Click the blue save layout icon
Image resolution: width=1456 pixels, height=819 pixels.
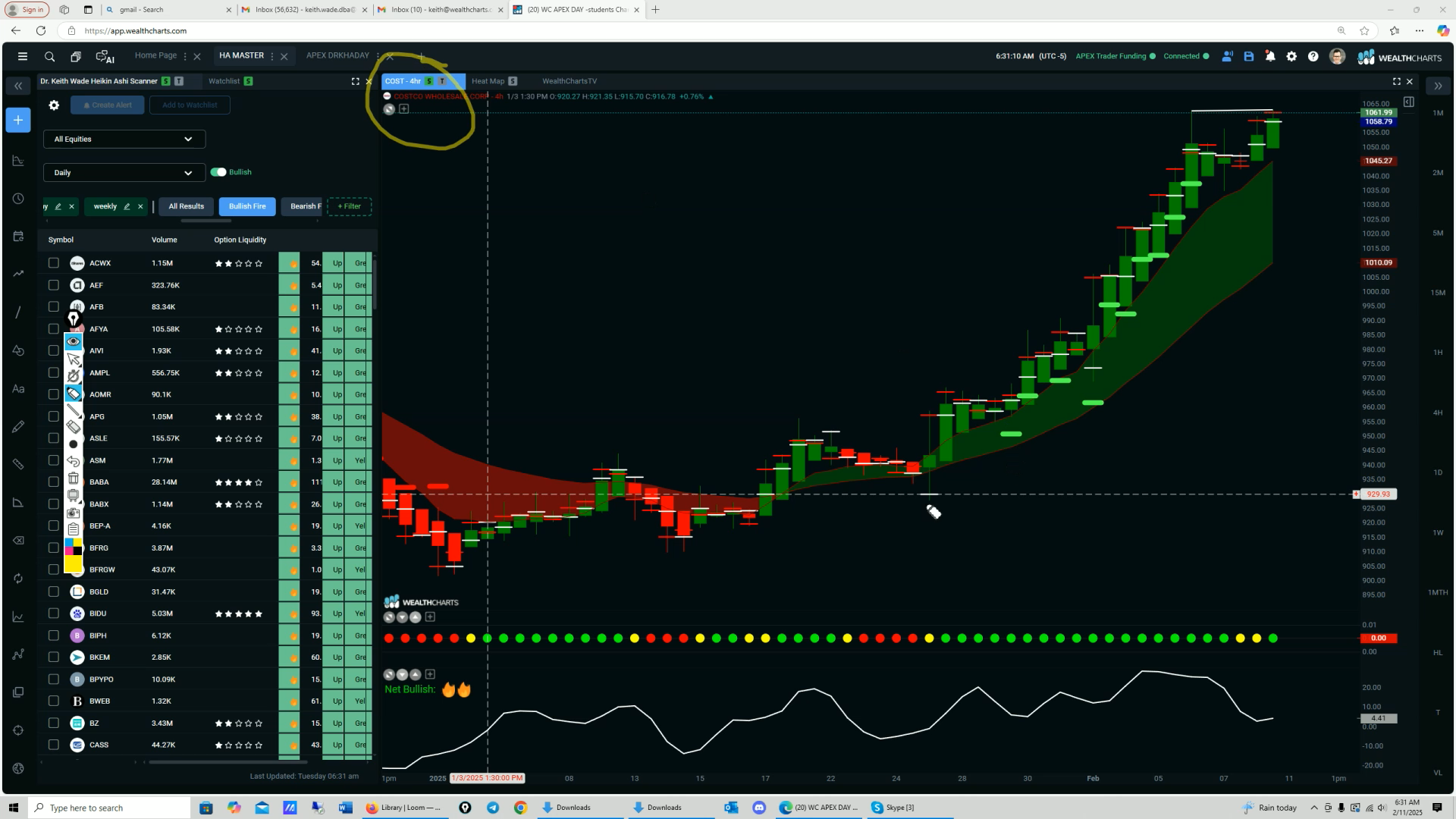click(1249, 56)
